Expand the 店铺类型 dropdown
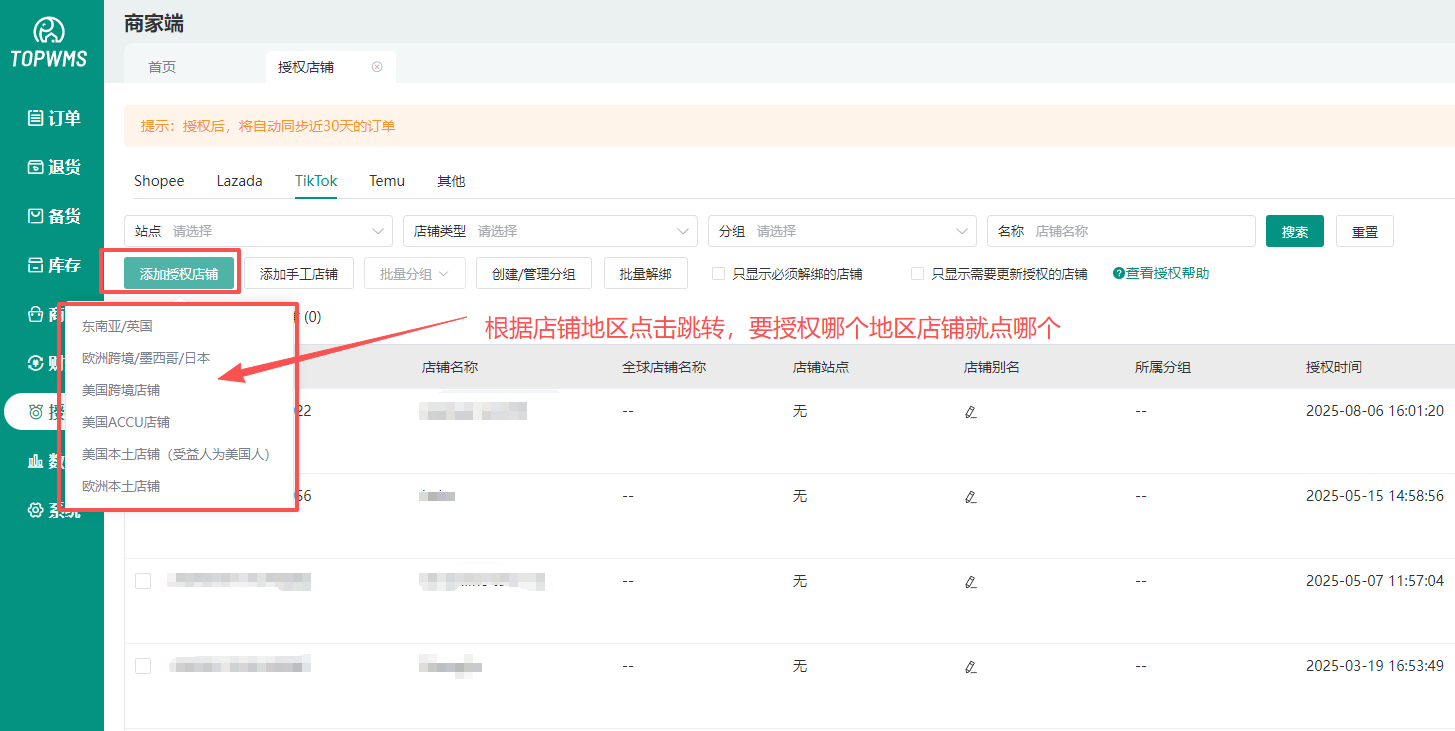The image size is (1455, 731). coord(550,231)
